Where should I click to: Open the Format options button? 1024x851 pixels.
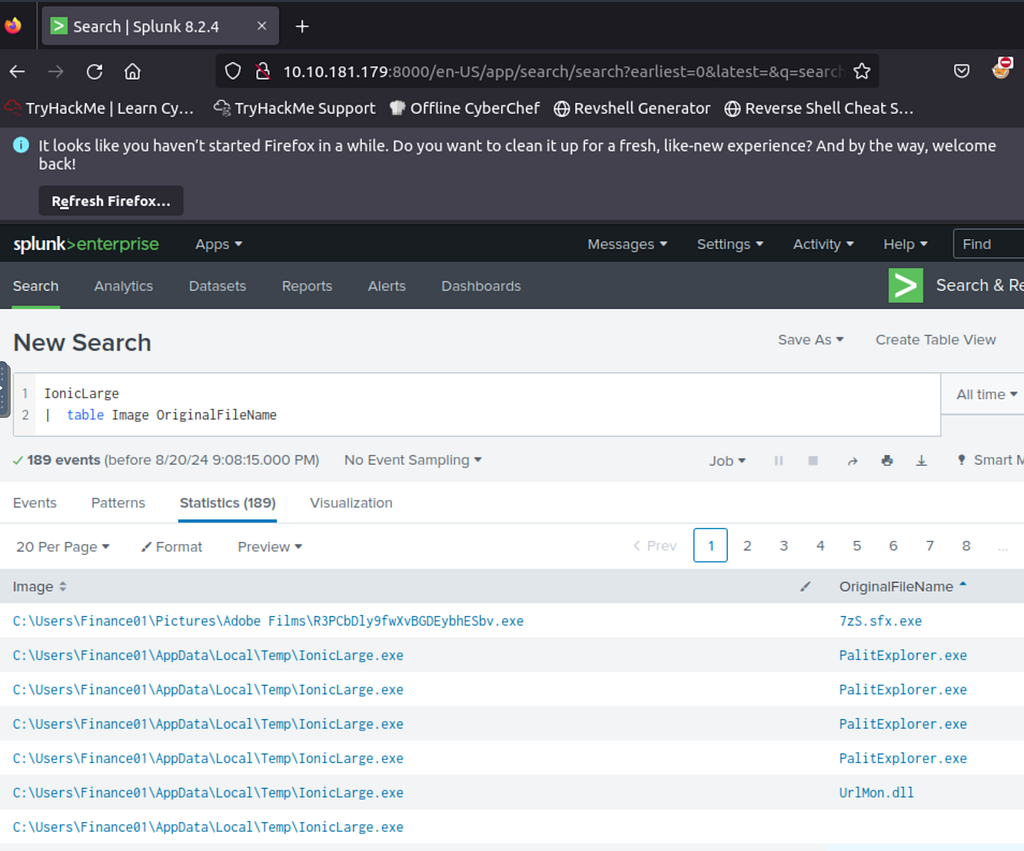(172, 547)
